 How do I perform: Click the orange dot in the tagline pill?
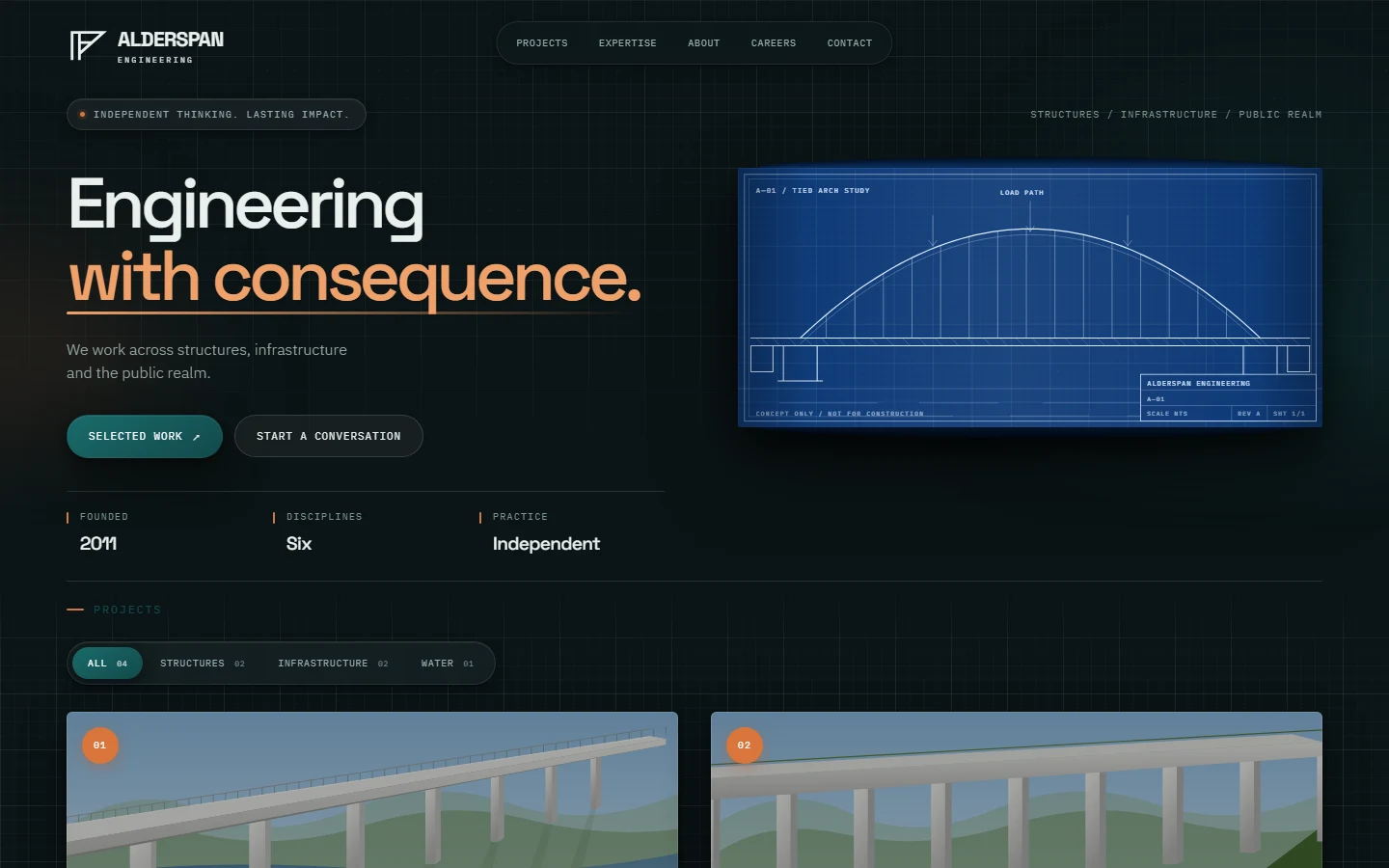pyautogui.click(x=82, y=115)
